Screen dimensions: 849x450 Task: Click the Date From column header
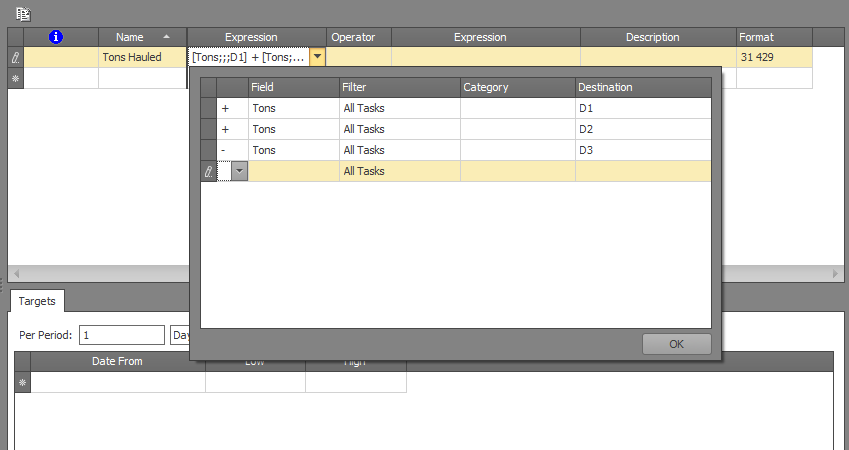coord(117,361)
